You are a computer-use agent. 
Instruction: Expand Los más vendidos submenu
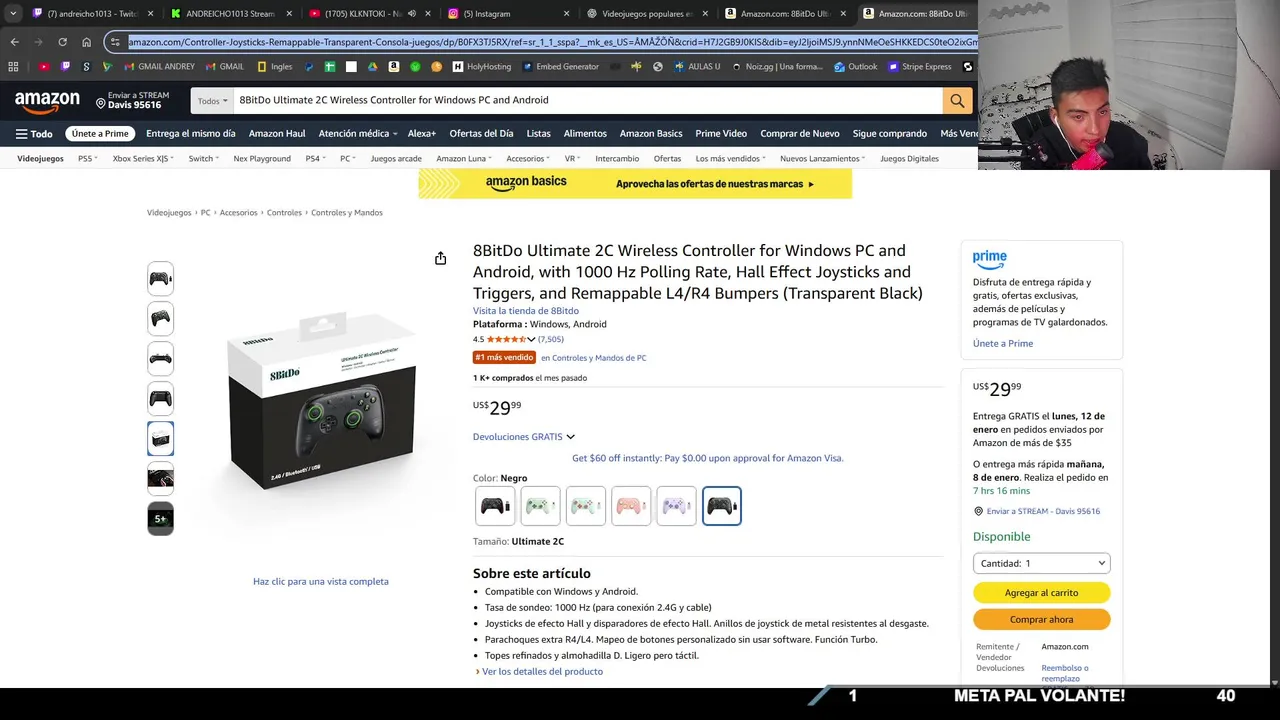pyautogui.click(x=731, y=159)
